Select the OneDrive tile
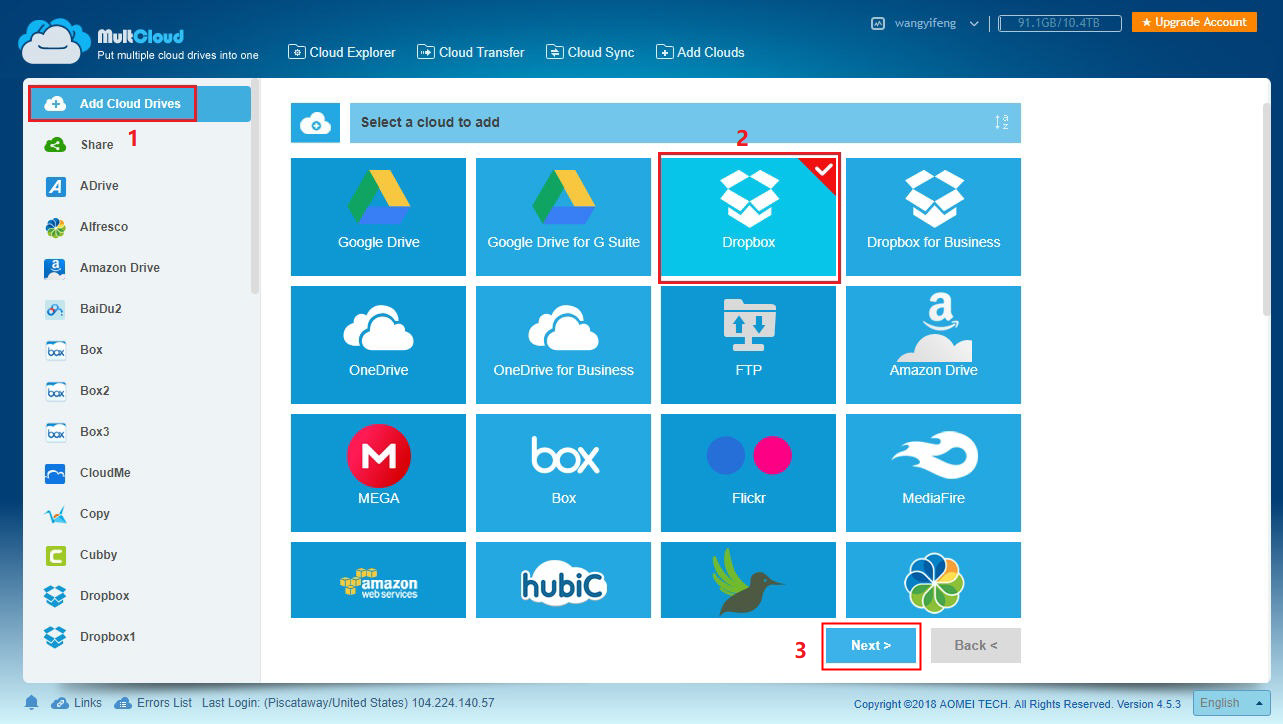1283x724 pixels. [378, 345]
